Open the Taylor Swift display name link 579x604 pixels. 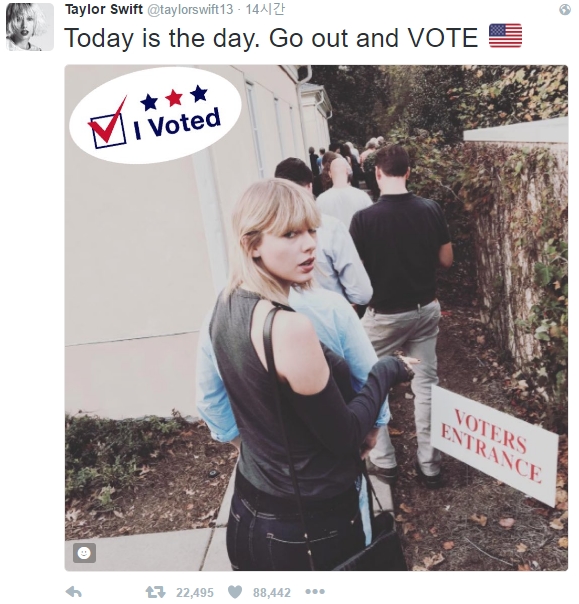104,9
